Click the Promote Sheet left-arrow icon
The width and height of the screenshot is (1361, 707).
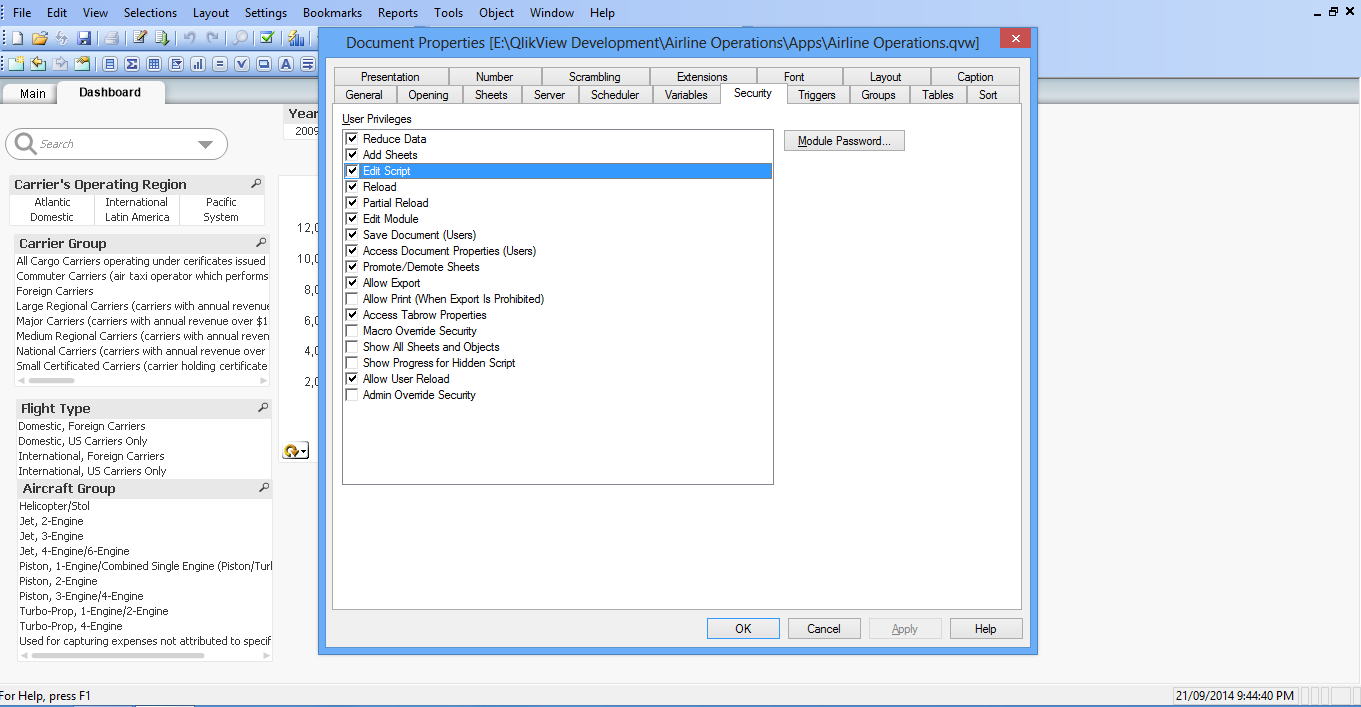pyautogui.click(x=38, y=64)
